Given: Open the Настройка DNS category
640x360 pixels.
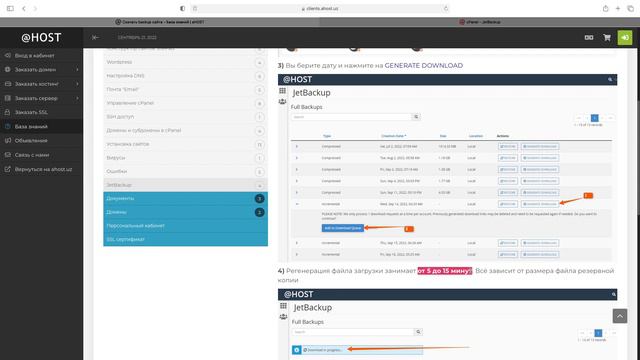Looking at the screenshot, I should click(185, 76).
